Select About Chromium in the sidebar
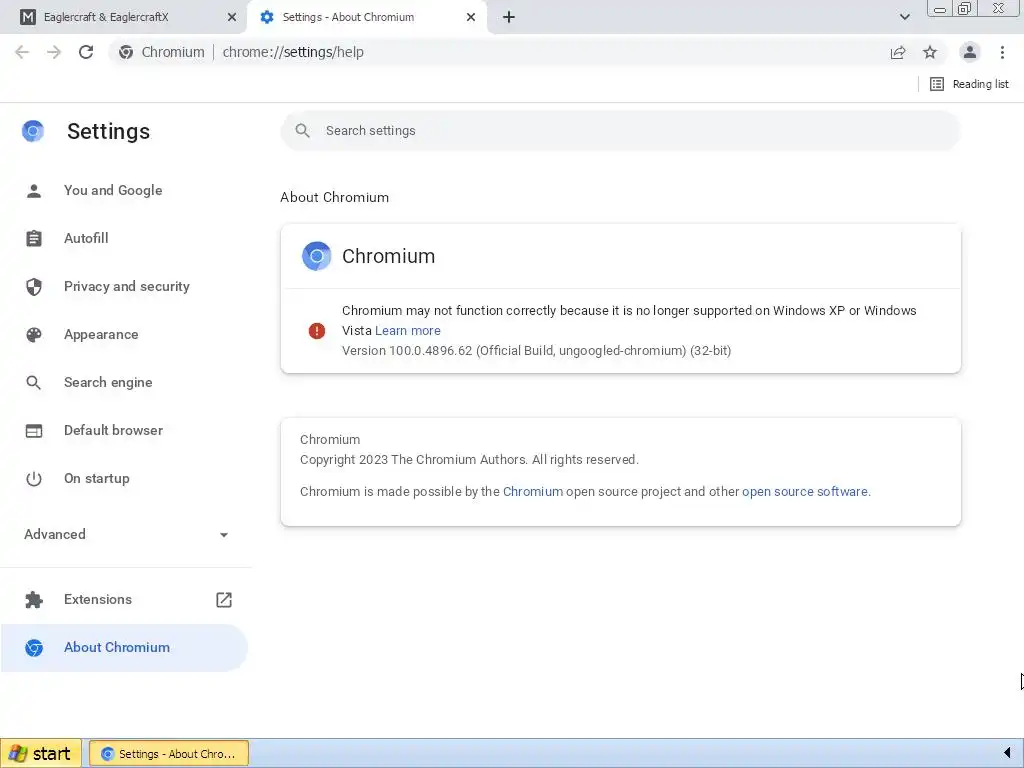 124,648
